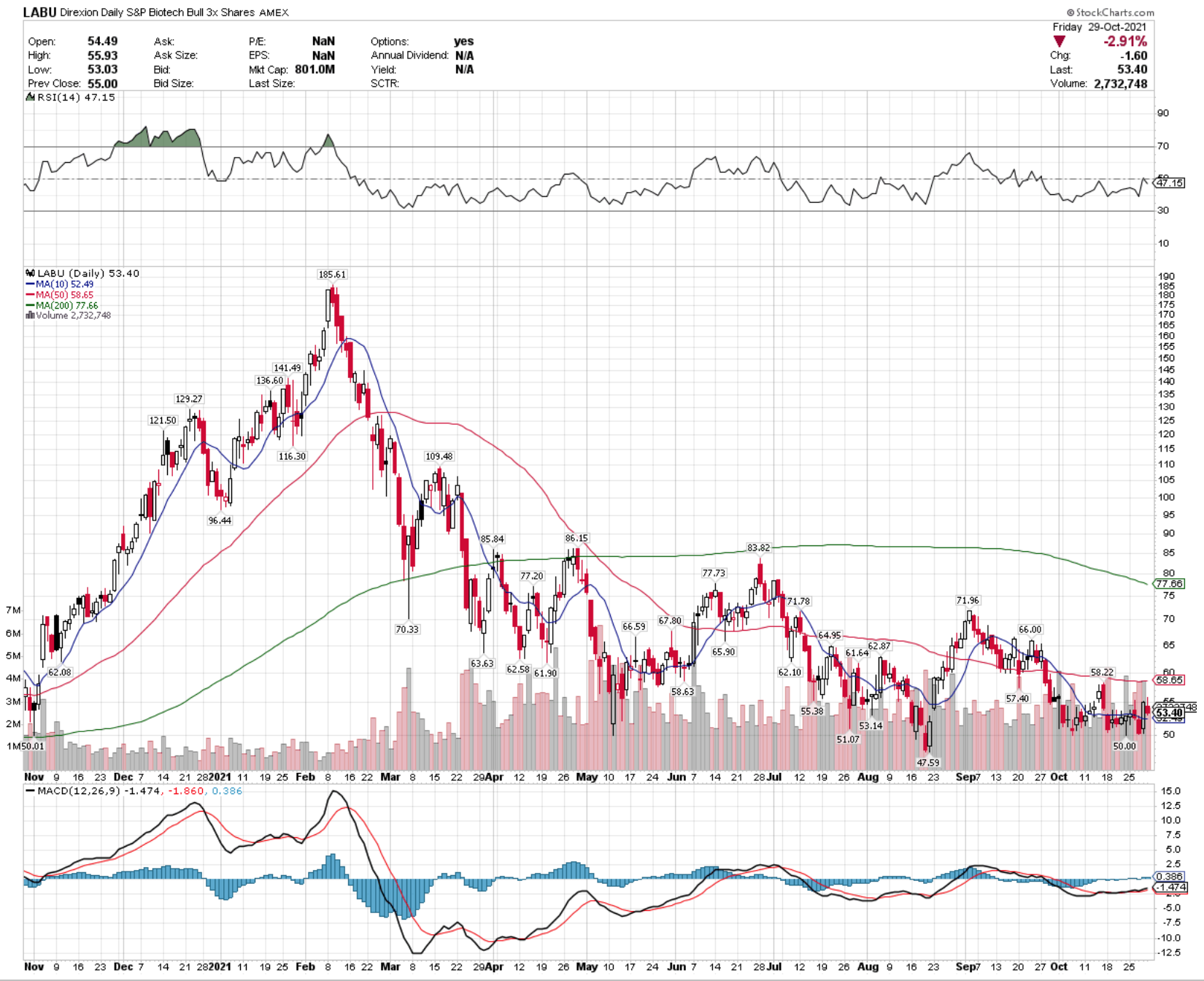Image resolution: width=1204 pixels, height=981 pixels.
Task: Click the Friday 29-Oct-2021 date text
Action: (1100, 27)
